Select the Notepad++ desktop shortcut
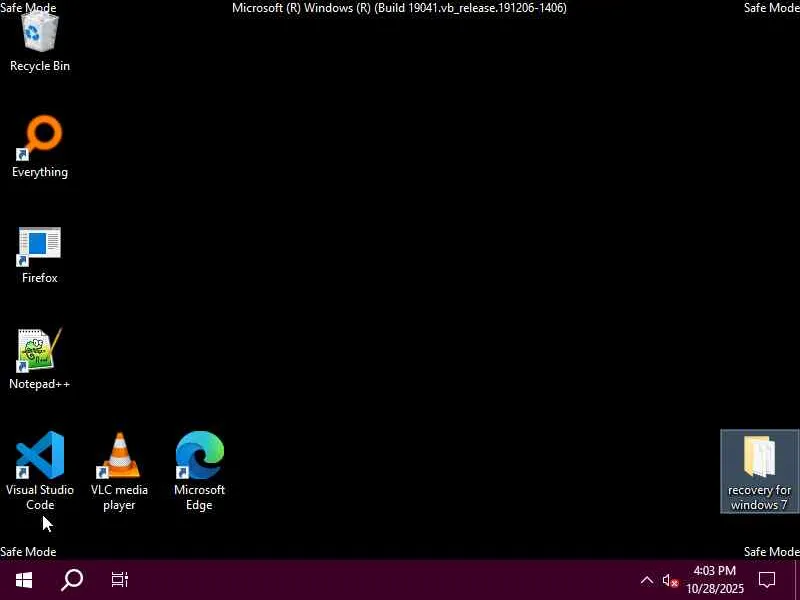This screenshot has height=600, width=800. (x=40, y=359)
